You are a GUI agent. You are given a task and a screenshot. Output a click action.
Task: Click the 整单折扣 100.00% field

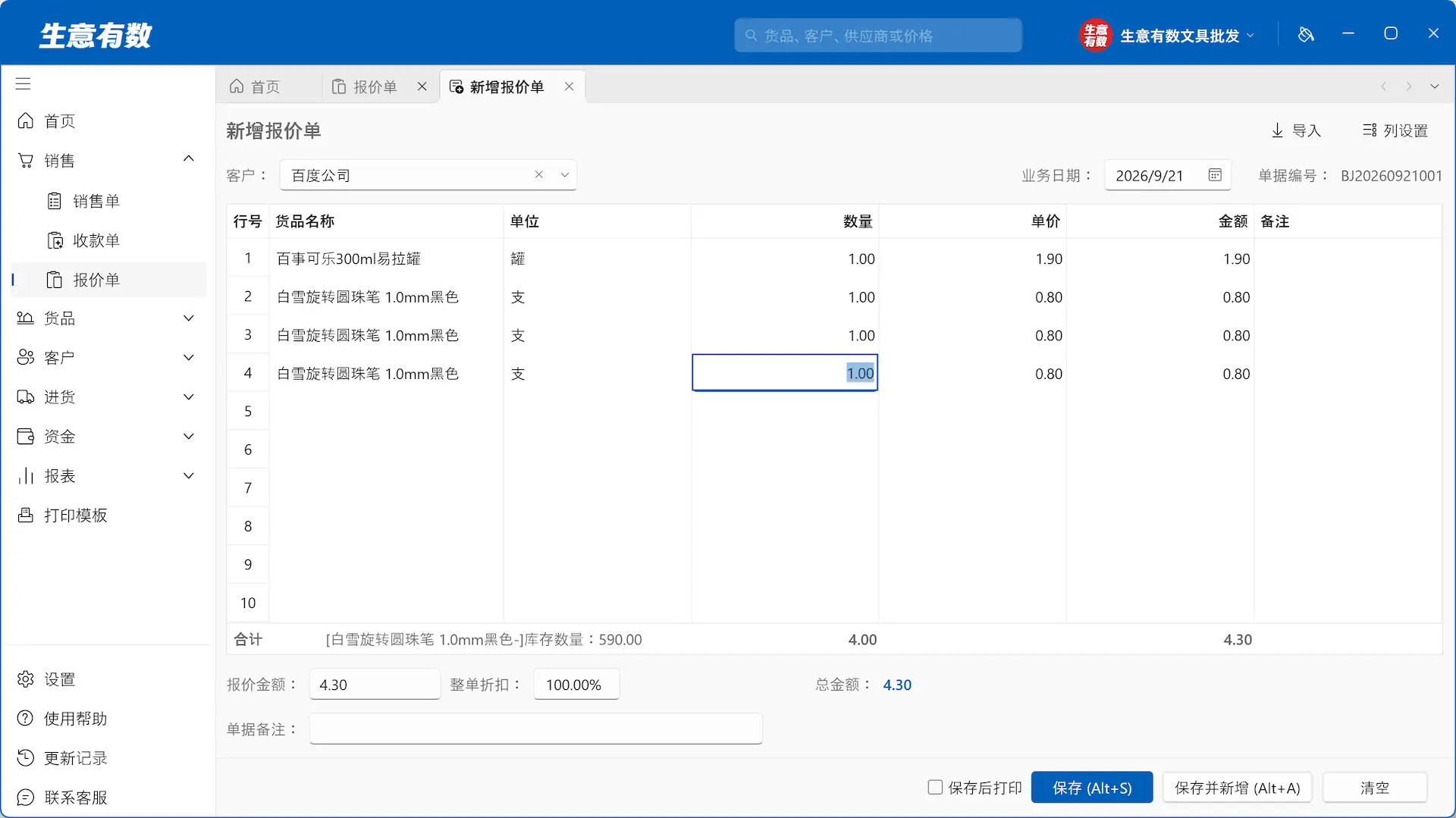click(x=576, y=685)
